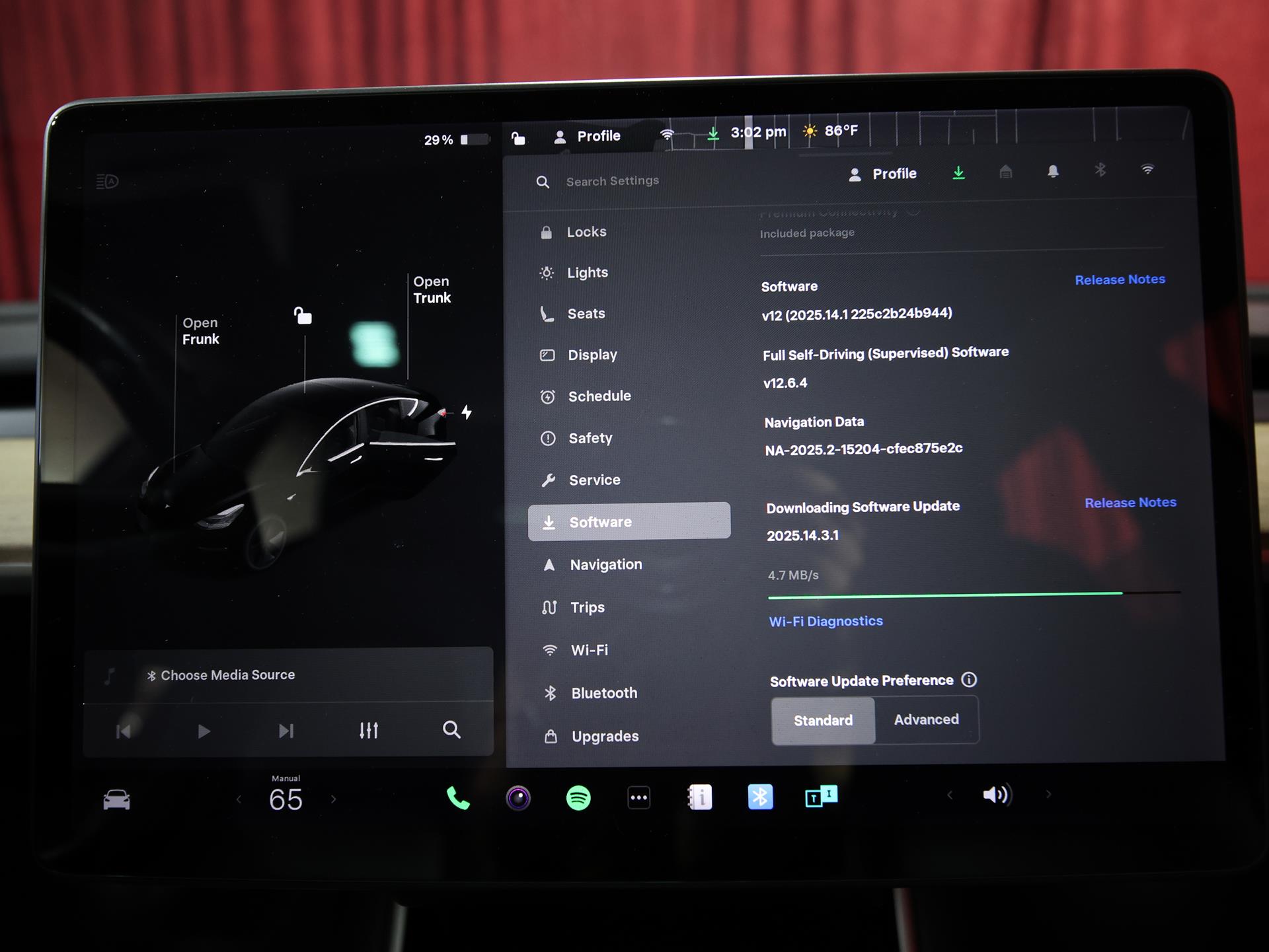Open Wi-Fi Diagnostics link
The image size is (1269, 952).
pyautogui.click(x=826, y=621)
